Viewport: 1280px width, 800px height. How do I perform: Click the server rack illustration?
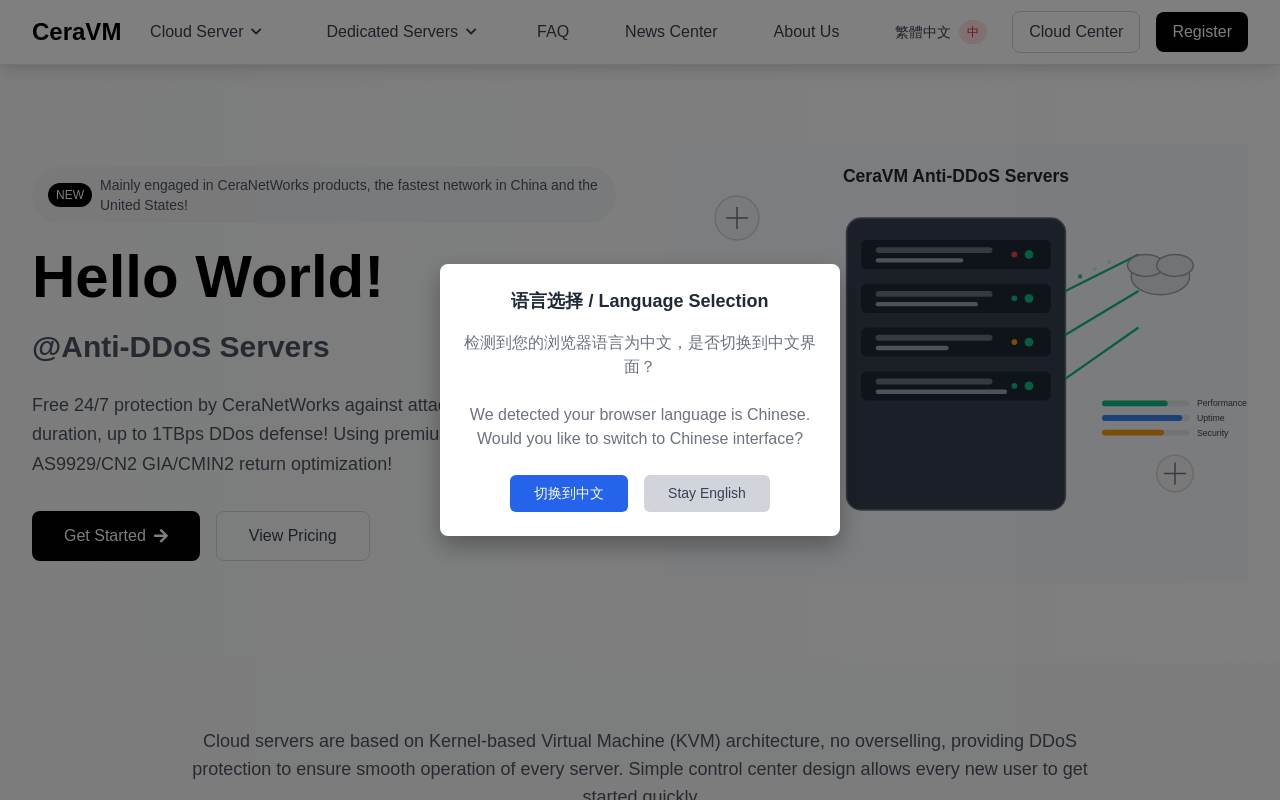click(x=956, y=364)
